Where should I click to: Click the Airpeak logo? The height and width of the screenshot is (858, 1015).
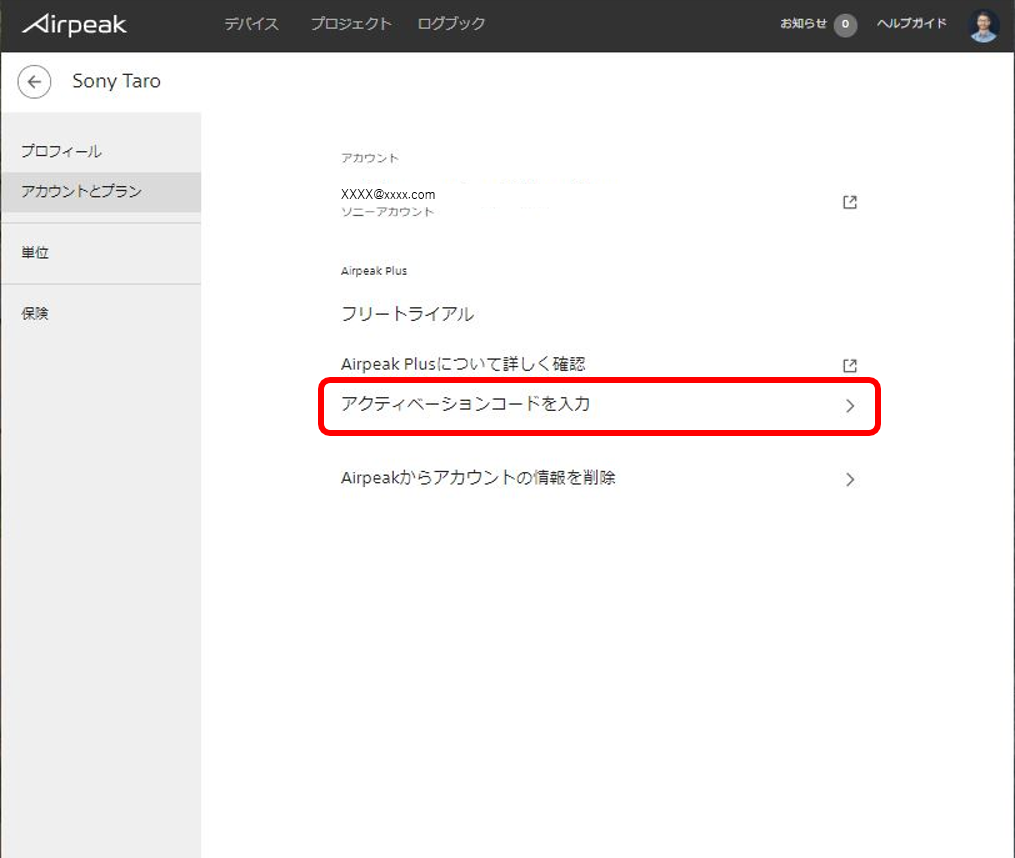point(75,24)
